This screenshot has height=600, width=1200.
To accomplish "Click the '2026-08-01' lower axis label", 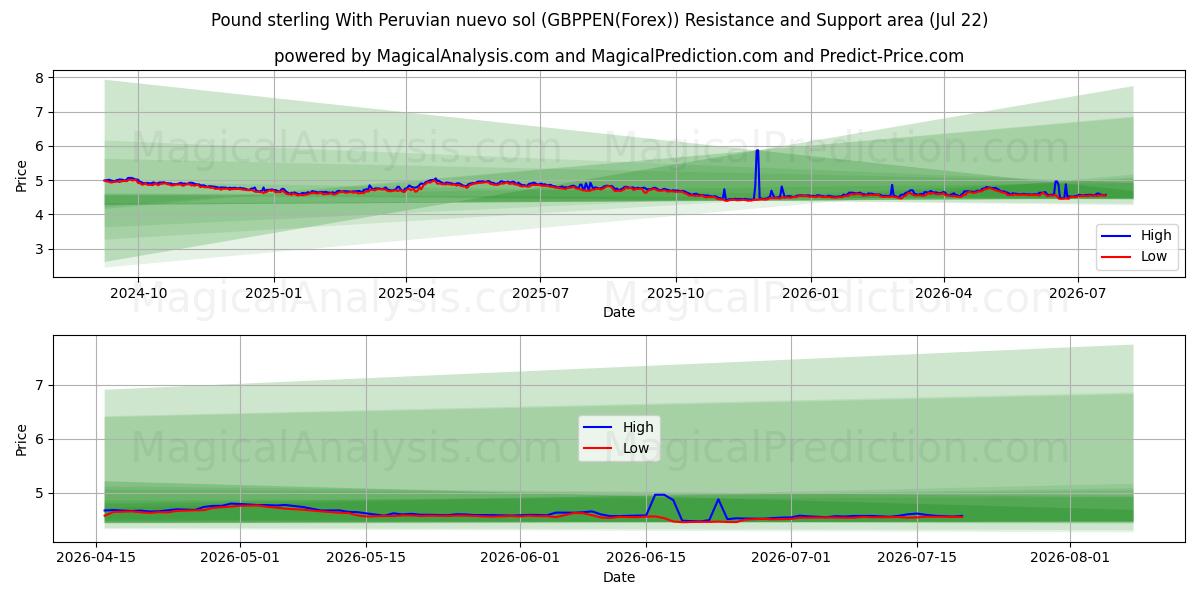I will tap(1071, 559).
